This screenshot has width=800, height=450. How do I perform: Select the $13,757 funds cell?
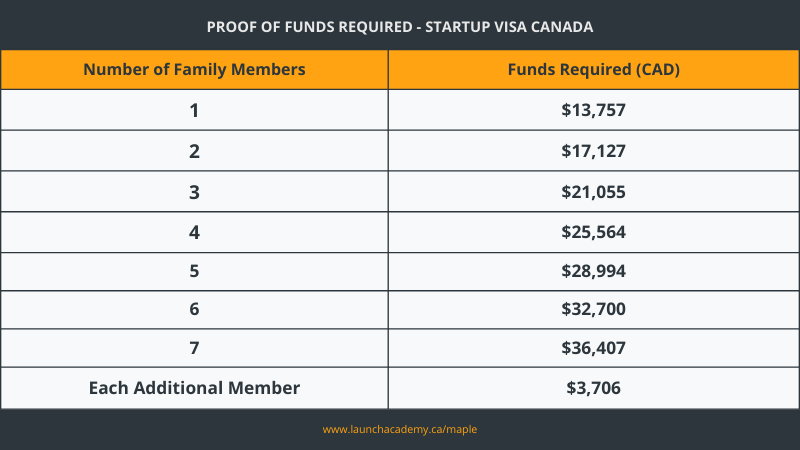coord(594,110)
